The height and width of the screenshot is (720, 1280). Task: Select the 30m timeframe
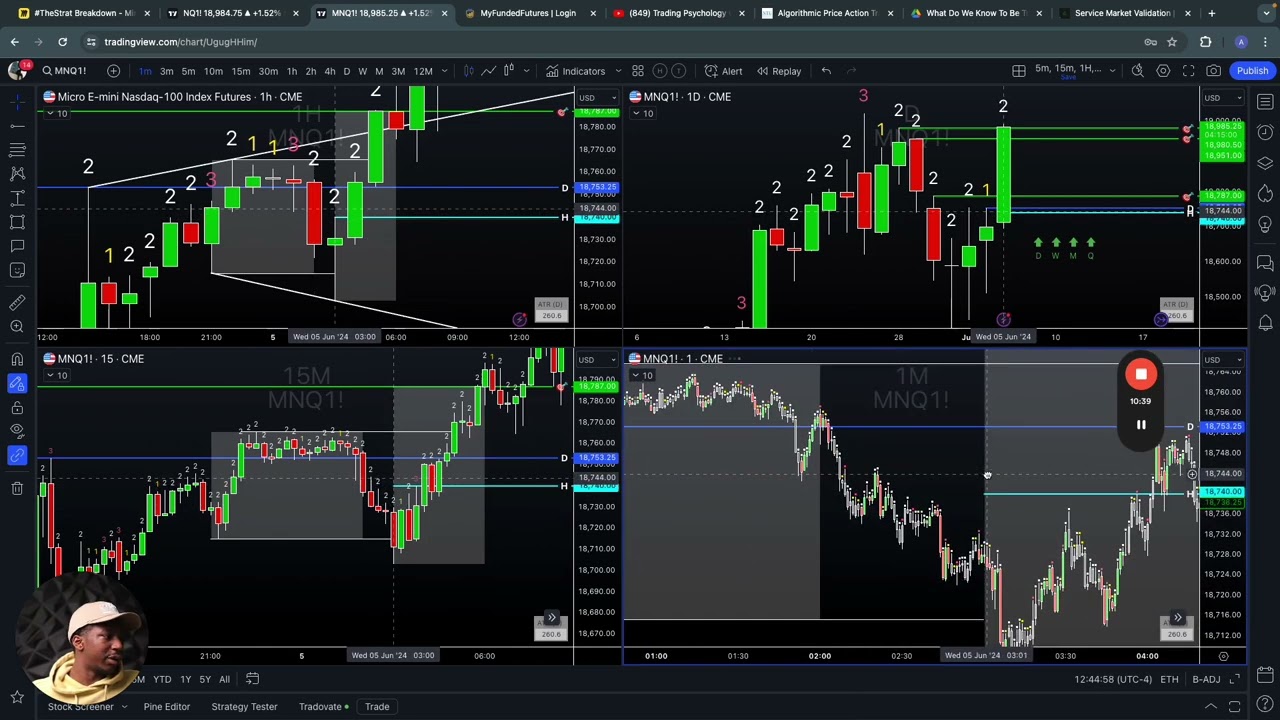point(268,71)
